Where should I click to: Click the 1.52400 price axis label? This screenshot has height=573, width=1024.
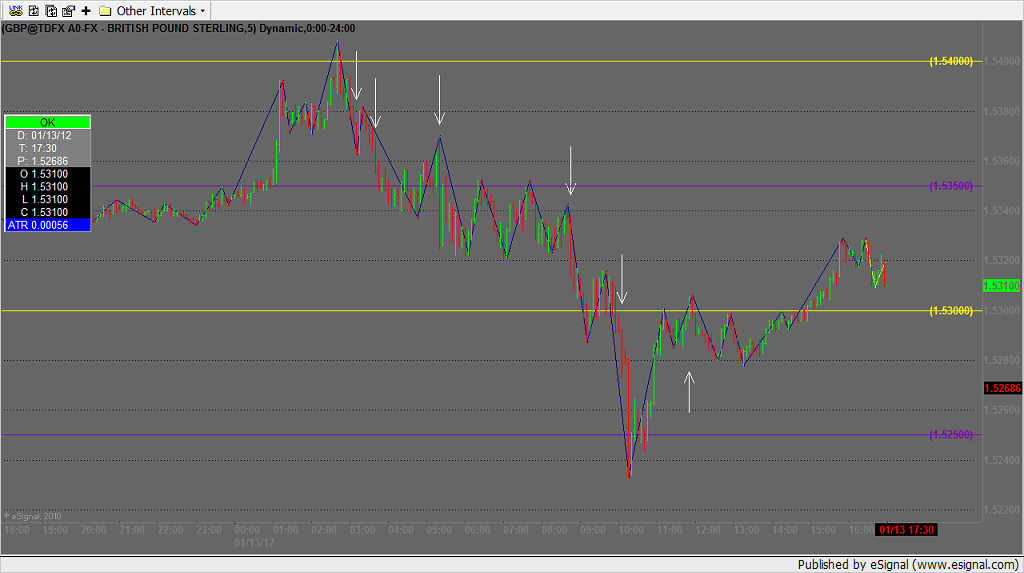1001,460
